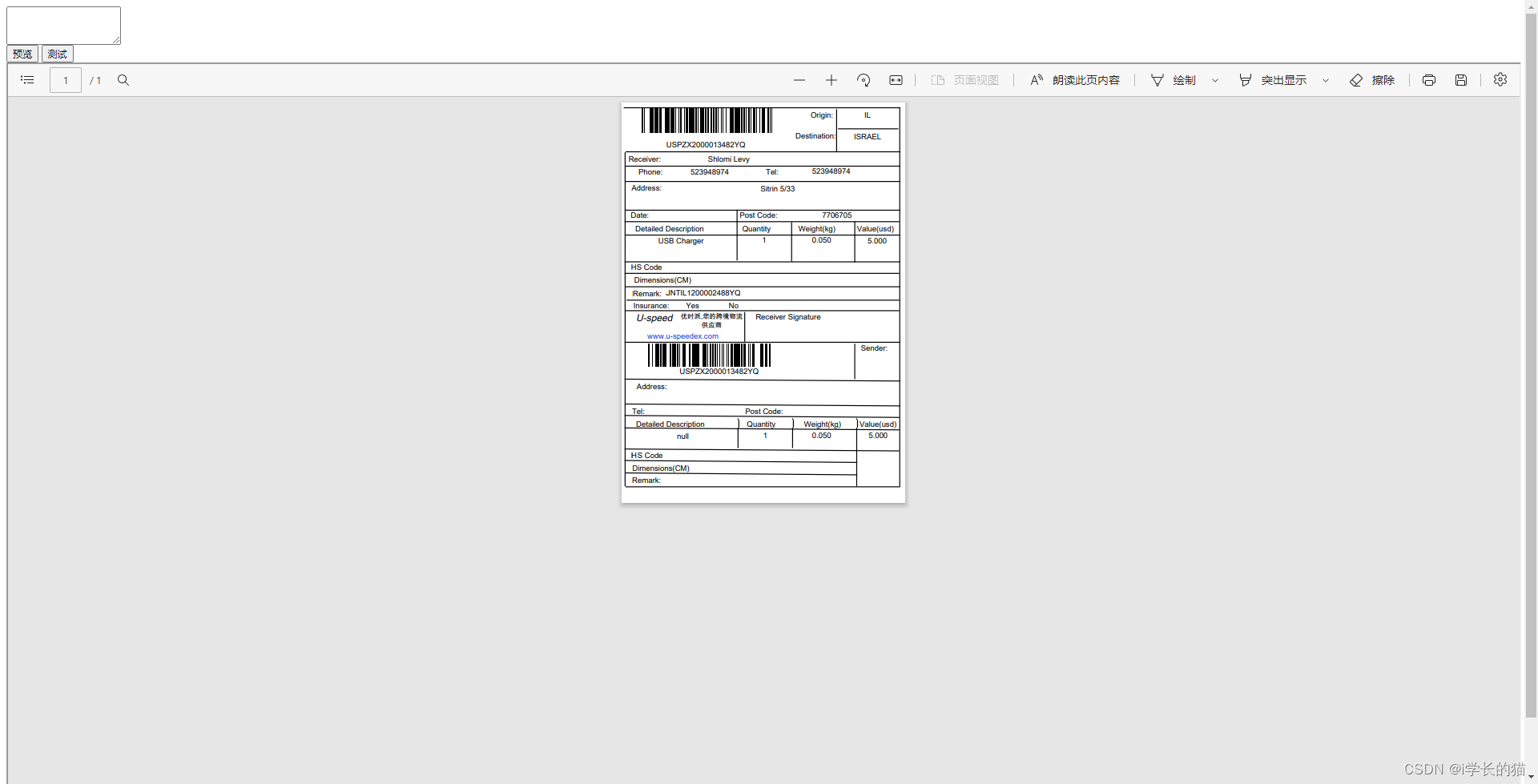The height and width of the screenshot is (784, 1538).
Task: Select the 突出显示 highlight tool
Action: 1273,80
